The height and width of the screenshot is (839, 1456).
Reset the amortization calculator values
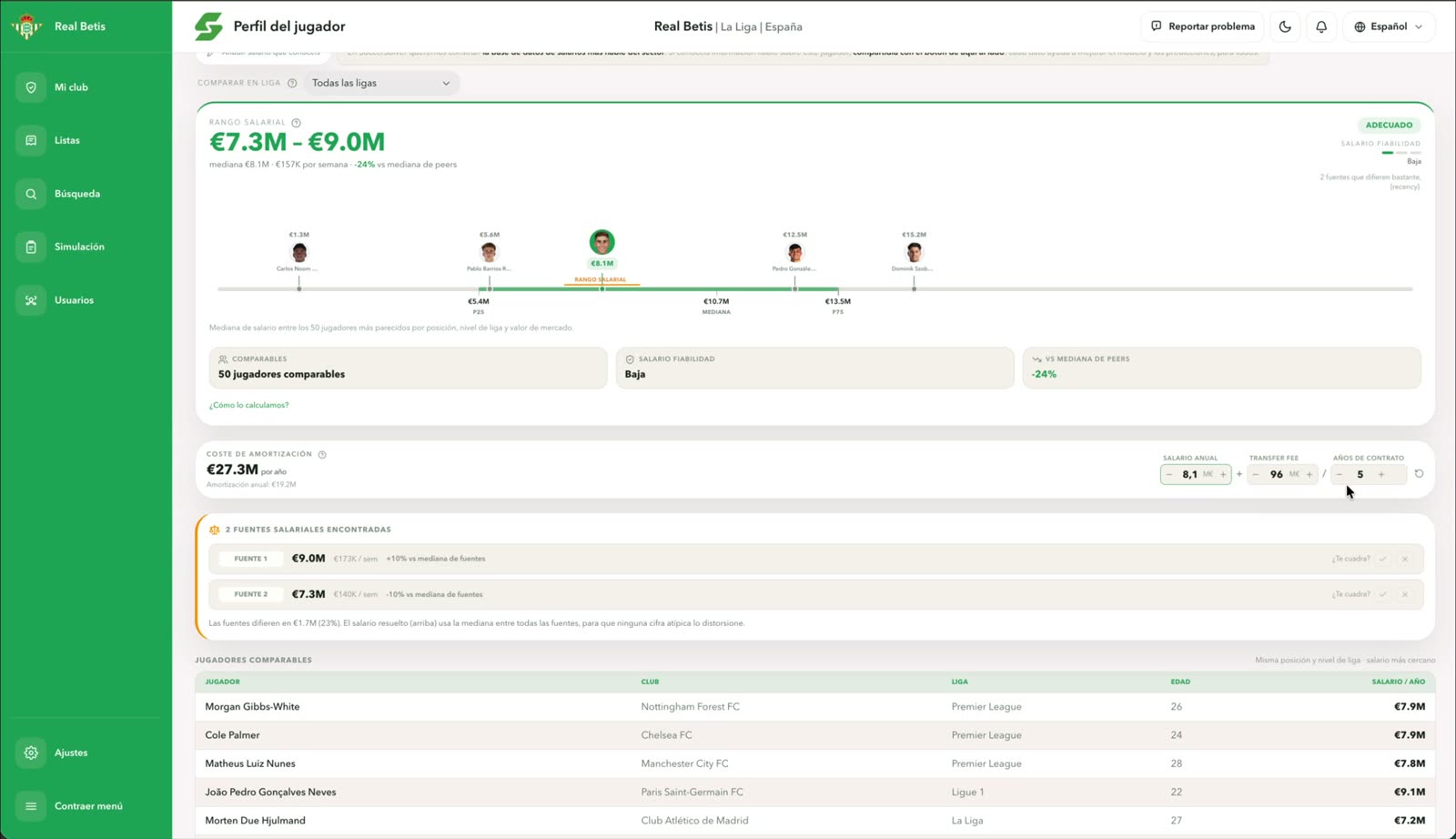tap(1419, 474)
